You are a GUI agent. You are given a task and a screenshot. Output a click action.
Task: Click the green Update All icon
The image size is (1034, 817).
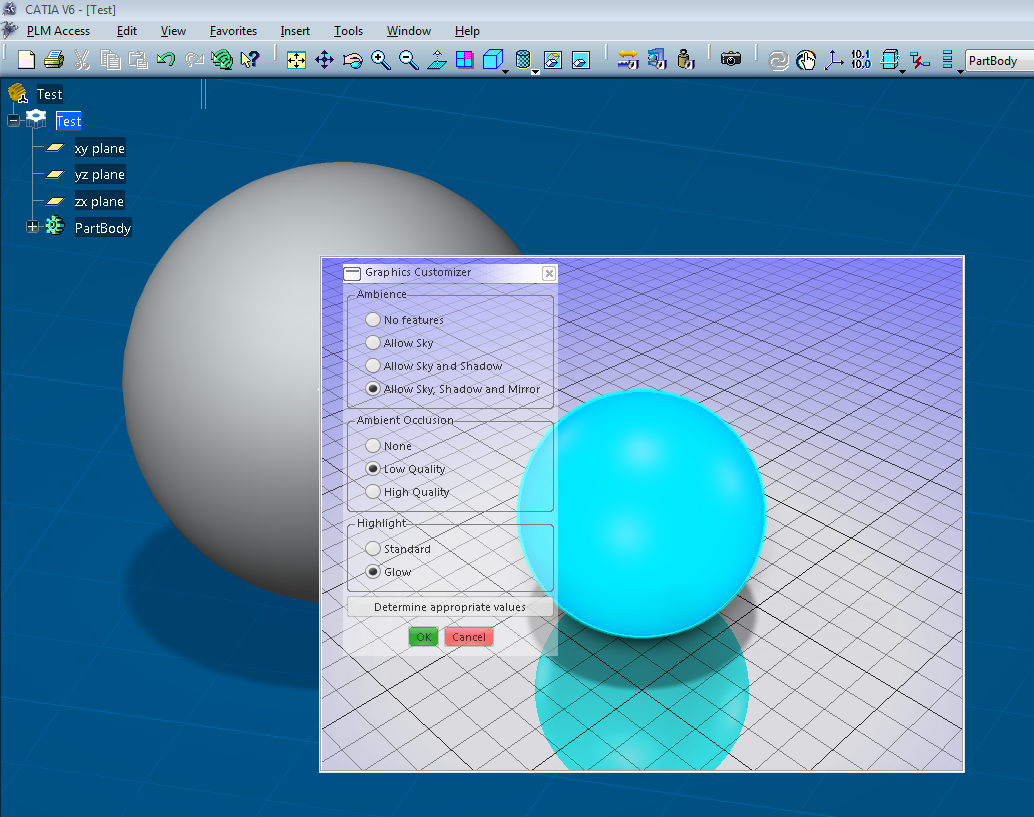click(222, 60)
